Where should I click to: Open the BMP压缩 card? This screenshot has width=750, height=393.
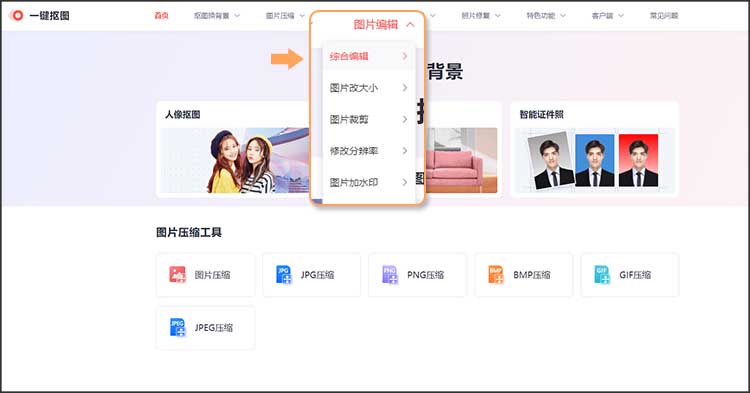(x=524, y=275)
